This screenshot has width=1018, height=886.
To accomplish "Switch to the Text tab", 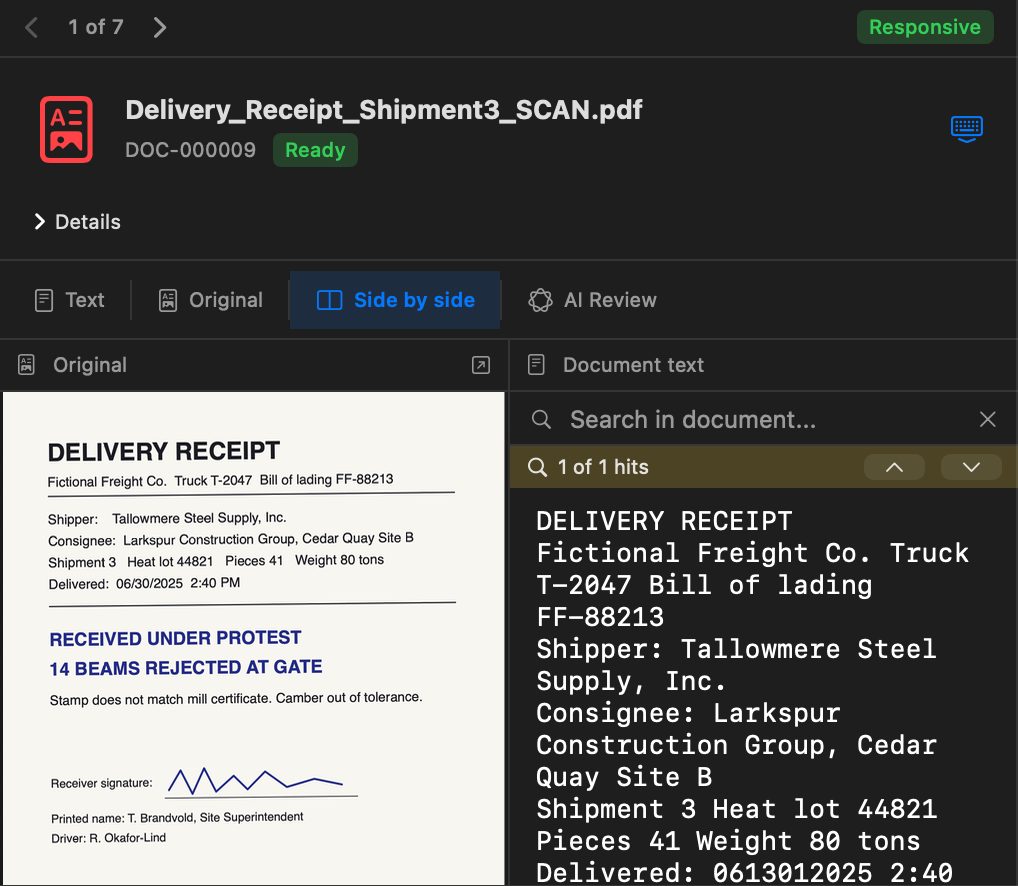I will (69, 300).
